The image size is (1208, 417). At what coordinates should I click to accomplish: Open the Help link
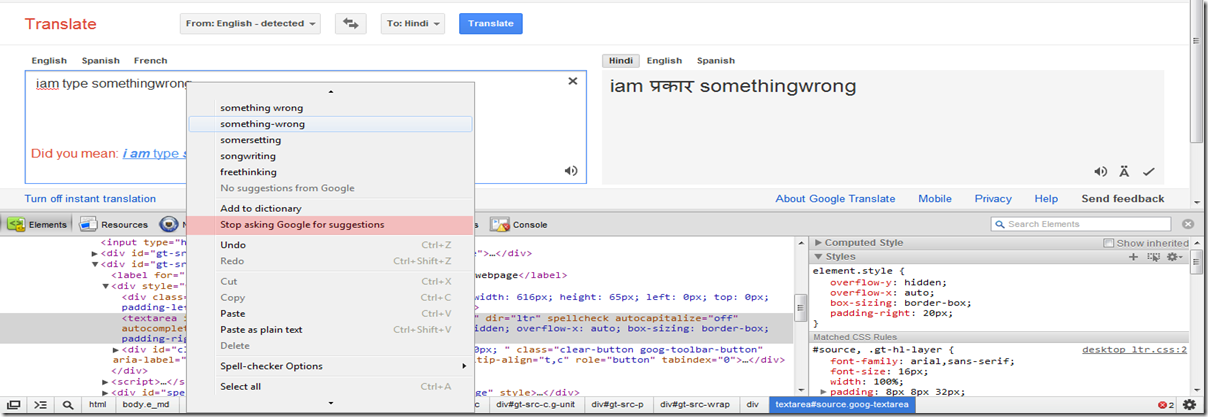(x=1046, y=199)
